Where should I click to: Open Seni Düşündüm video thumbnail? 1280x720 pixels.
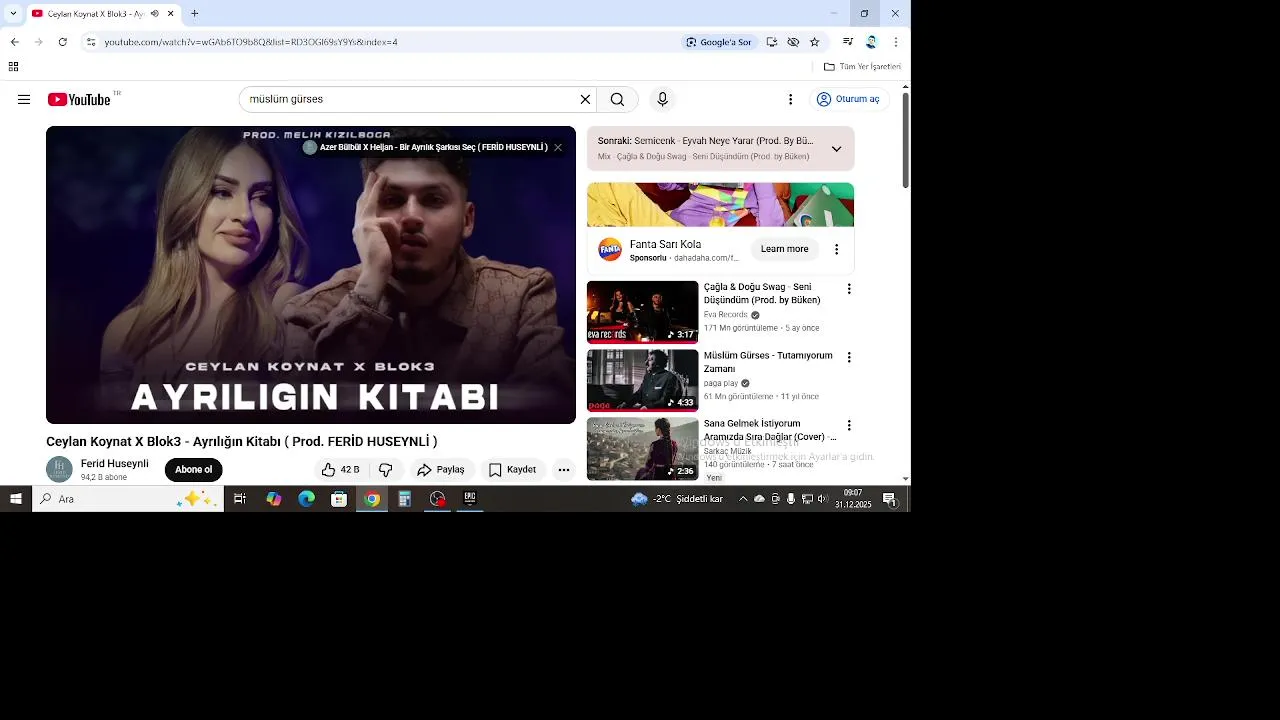642,312
